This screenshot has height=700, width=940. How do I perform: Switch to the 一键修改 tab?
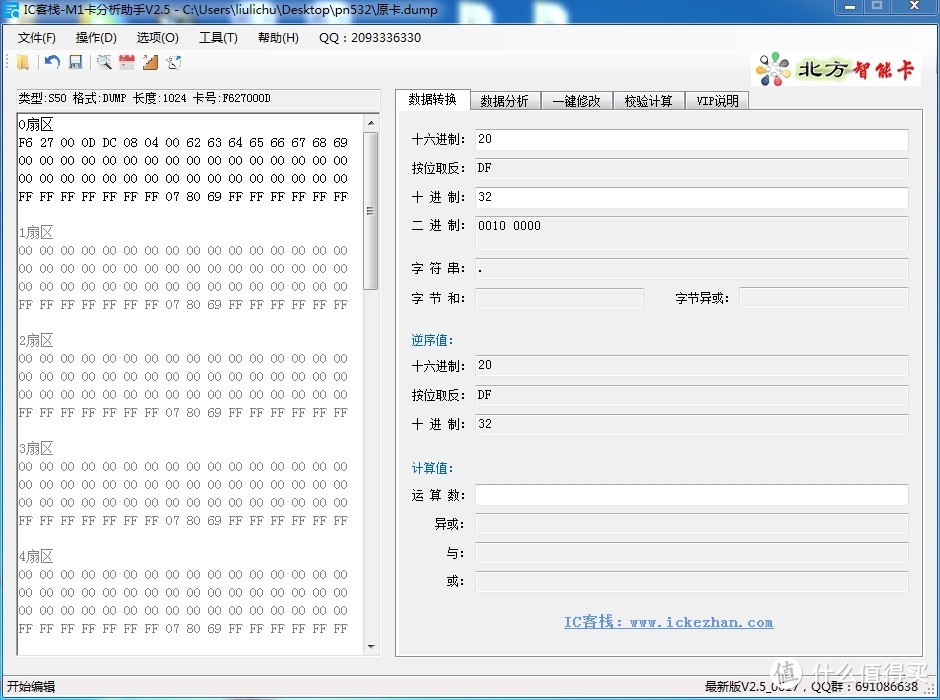[x=577, y=101]
